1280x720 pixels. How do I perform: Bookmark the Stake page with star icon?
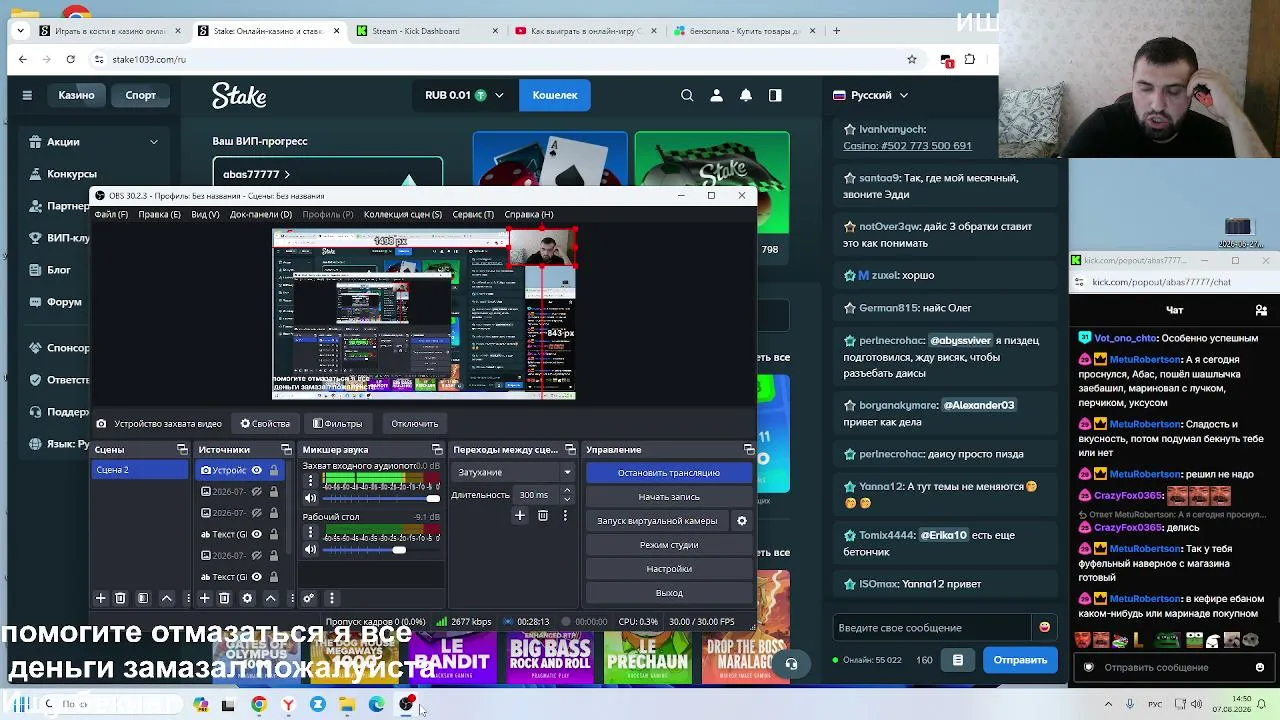[912, 59]
